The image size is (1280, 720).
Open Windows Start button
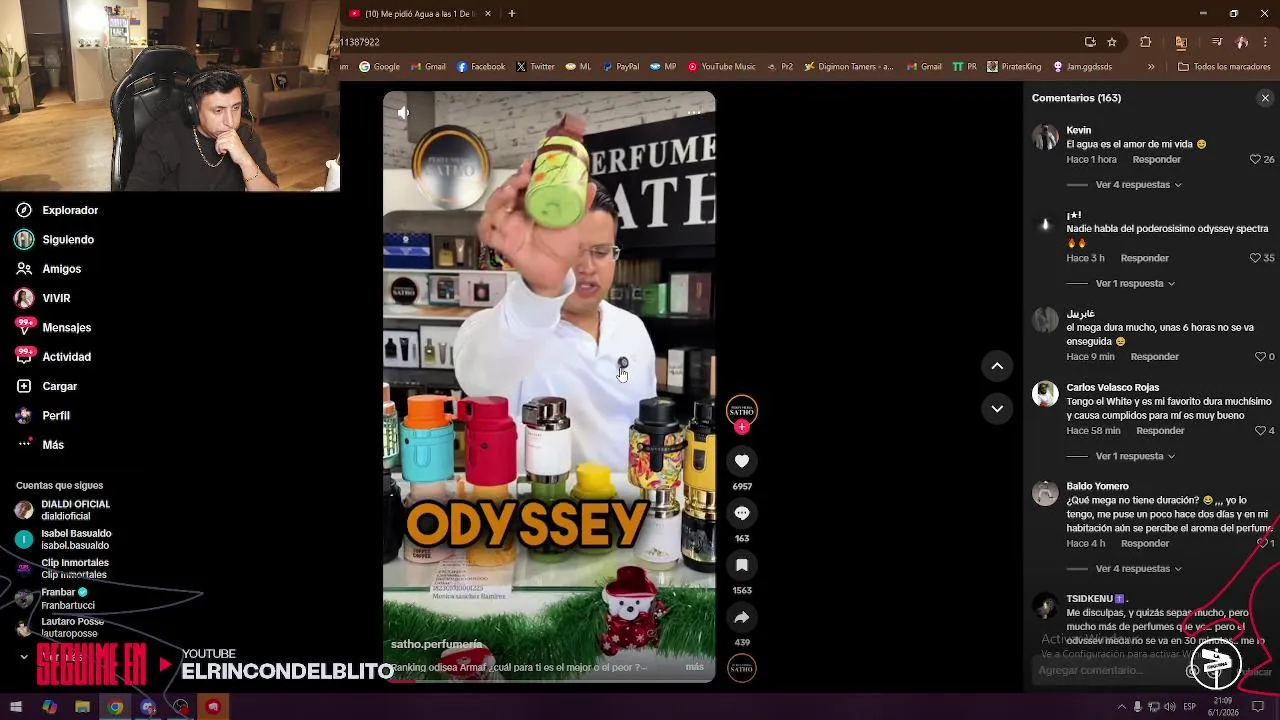(16, 707)
